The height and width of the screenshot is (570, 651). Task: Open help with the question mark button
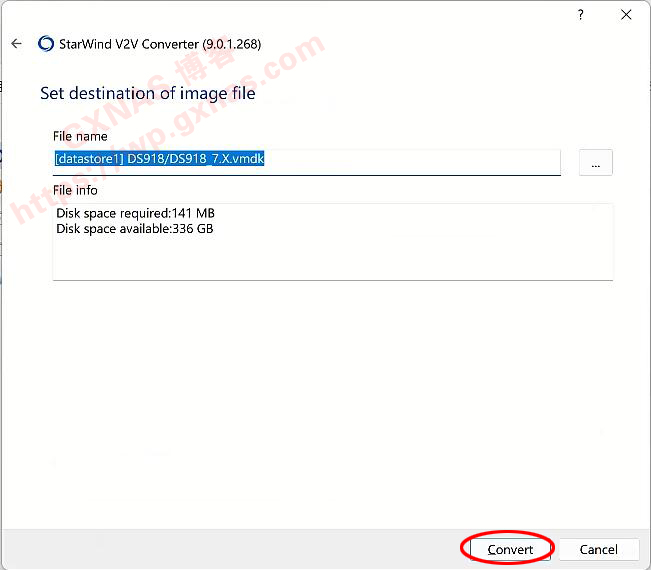[x=580, y=15]
